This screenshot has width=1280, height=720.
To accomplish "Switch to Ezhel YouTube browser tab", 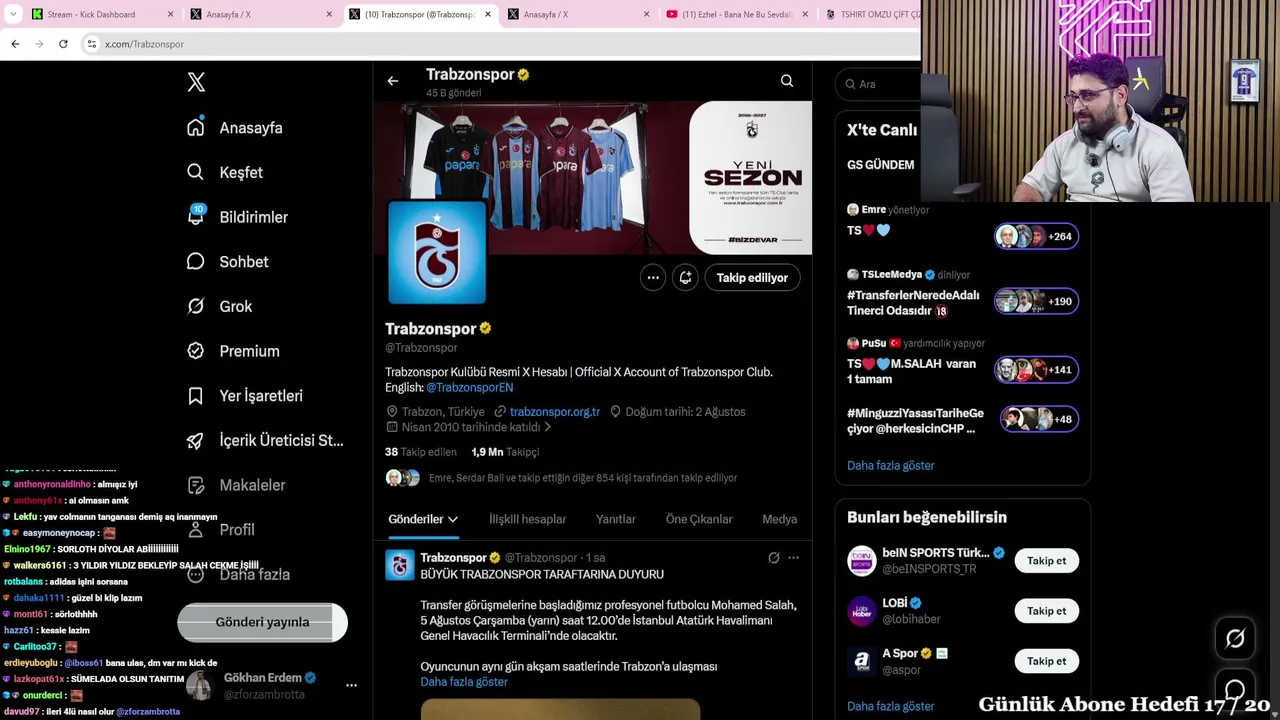I will (x=737, y=14).
